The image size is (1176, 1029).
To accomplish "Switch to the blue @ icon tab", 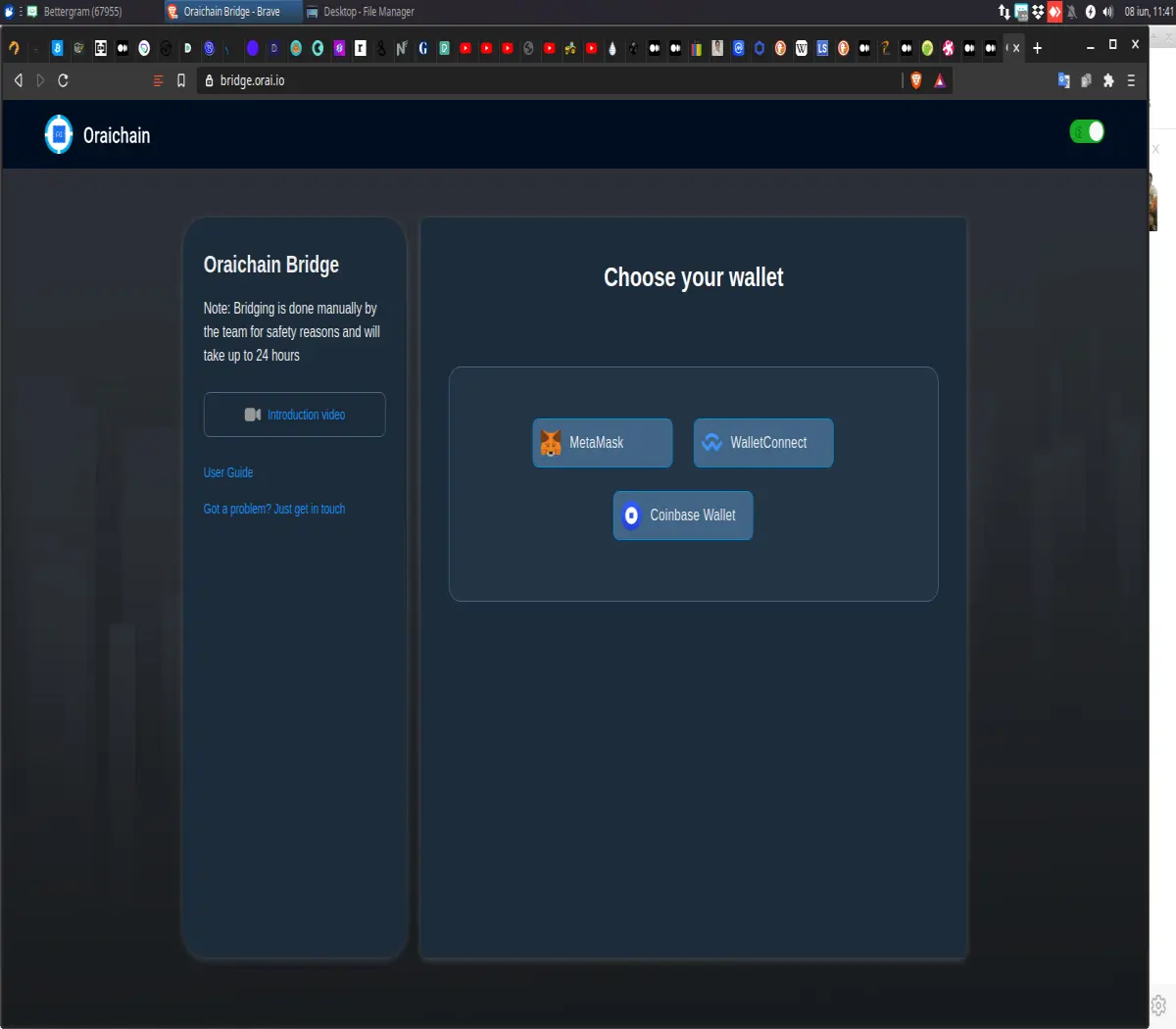I will click(738, 48).
